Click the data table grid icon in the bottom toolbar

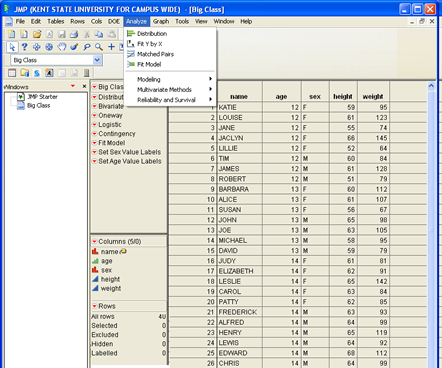[x=12, y=73]
